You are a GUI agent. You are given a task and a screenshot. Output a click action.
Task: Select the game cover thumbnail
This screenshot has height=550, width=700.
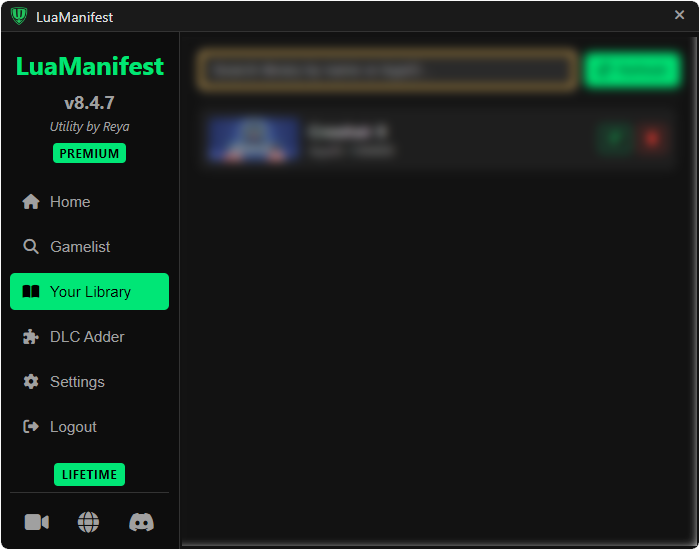click(253, 139)
